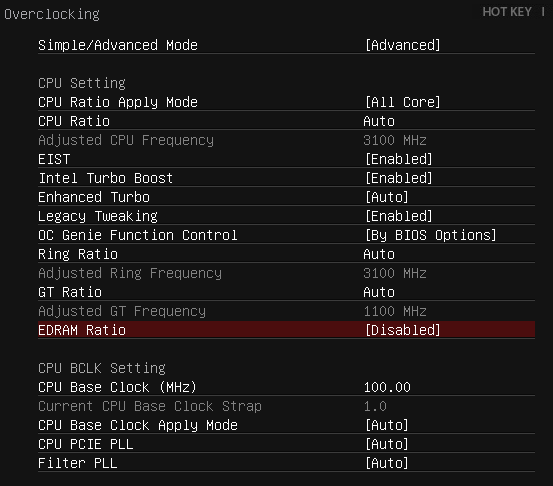Open the [All Core] option list
553x486 pixels.
403,102
